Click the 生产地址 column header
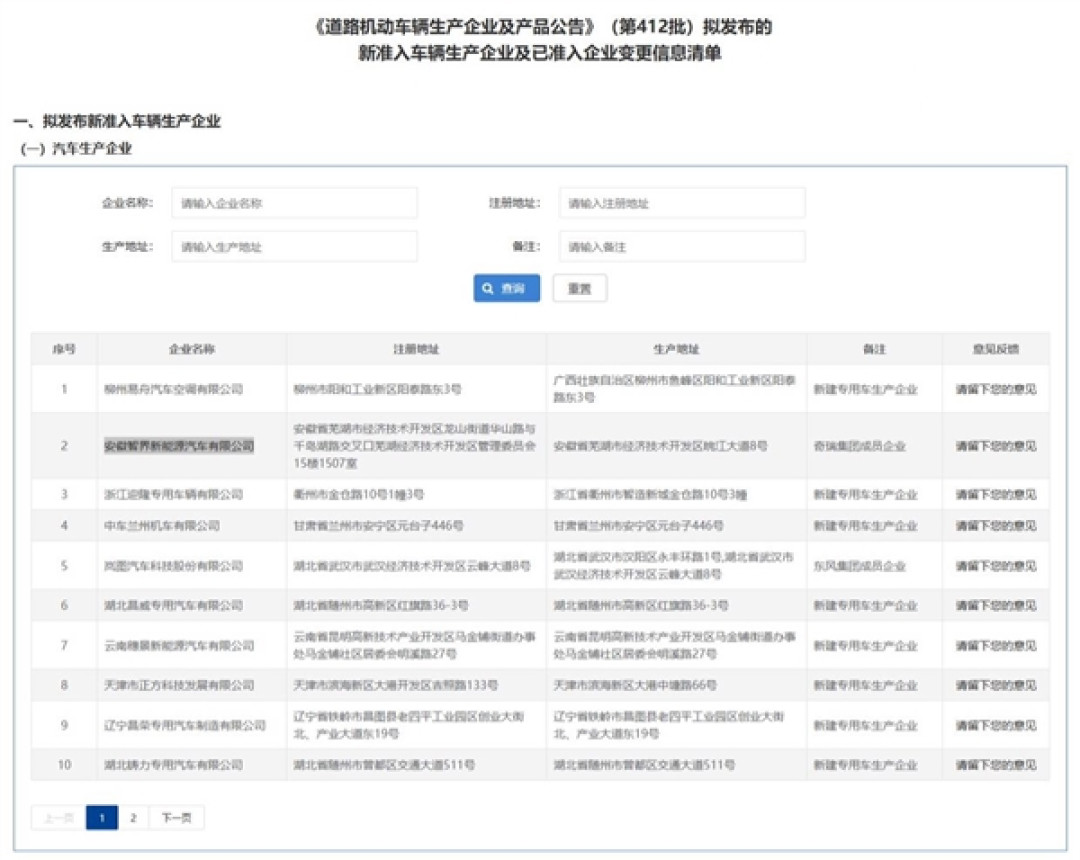 (676, 349)
